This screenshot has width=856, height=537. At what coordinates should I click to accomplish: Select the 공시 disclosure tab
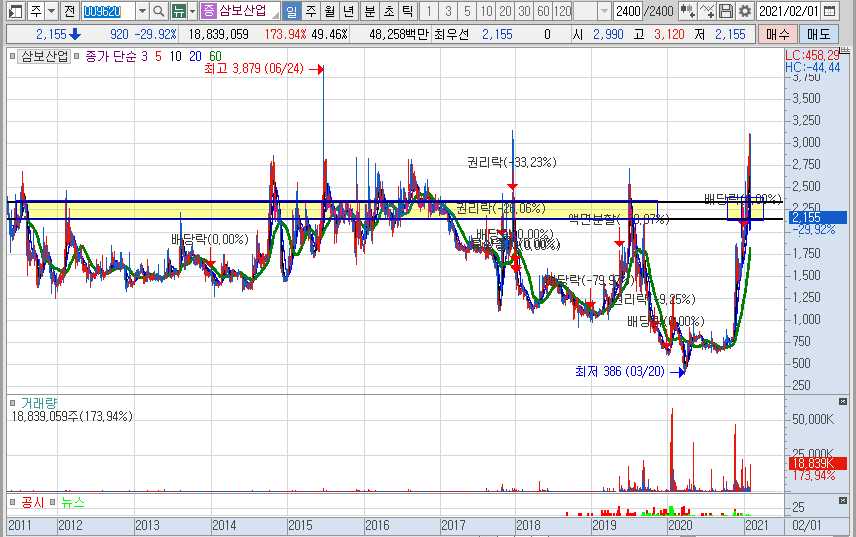(32, 502)
